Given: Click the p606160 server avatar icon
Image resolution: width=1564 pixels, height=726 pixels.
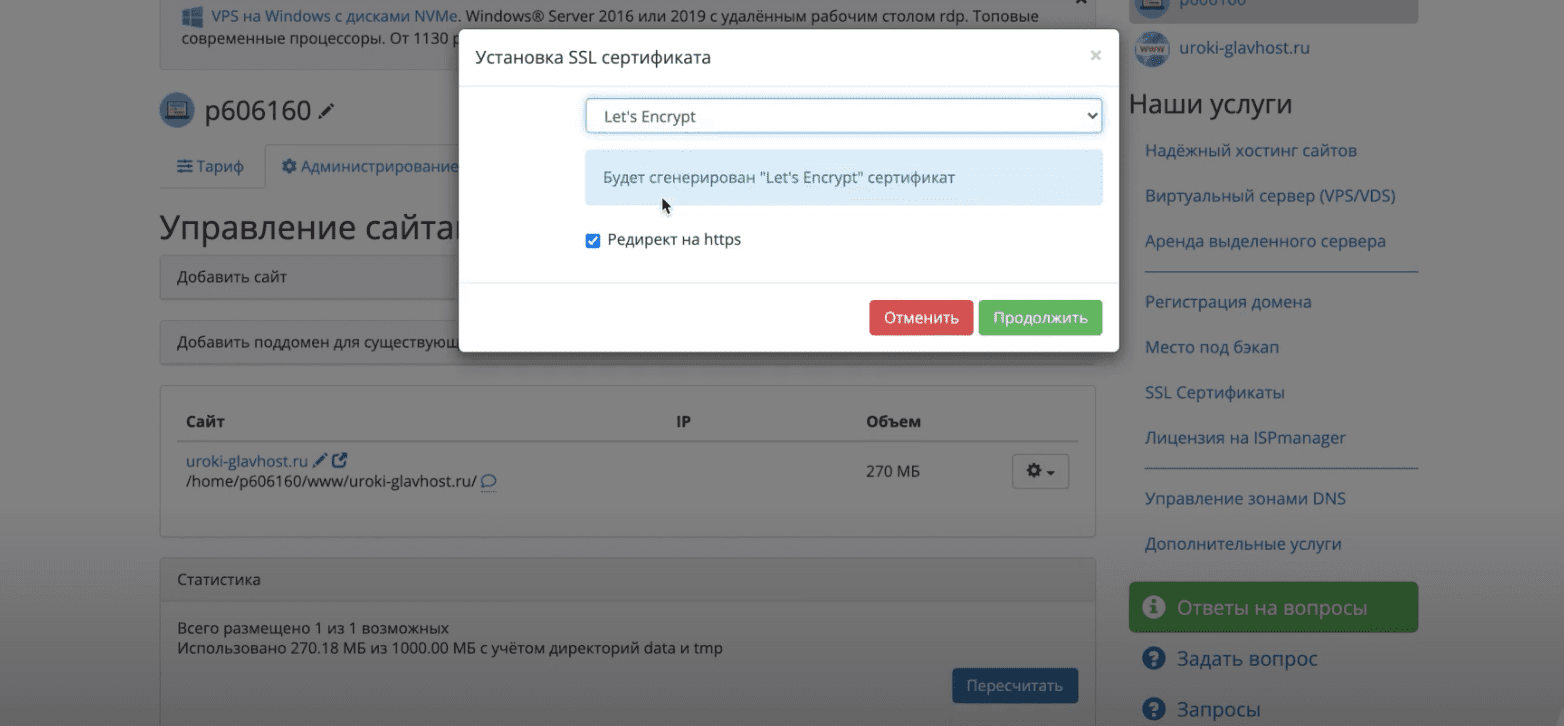Looking at the screenshot, I should click(177, 110).
